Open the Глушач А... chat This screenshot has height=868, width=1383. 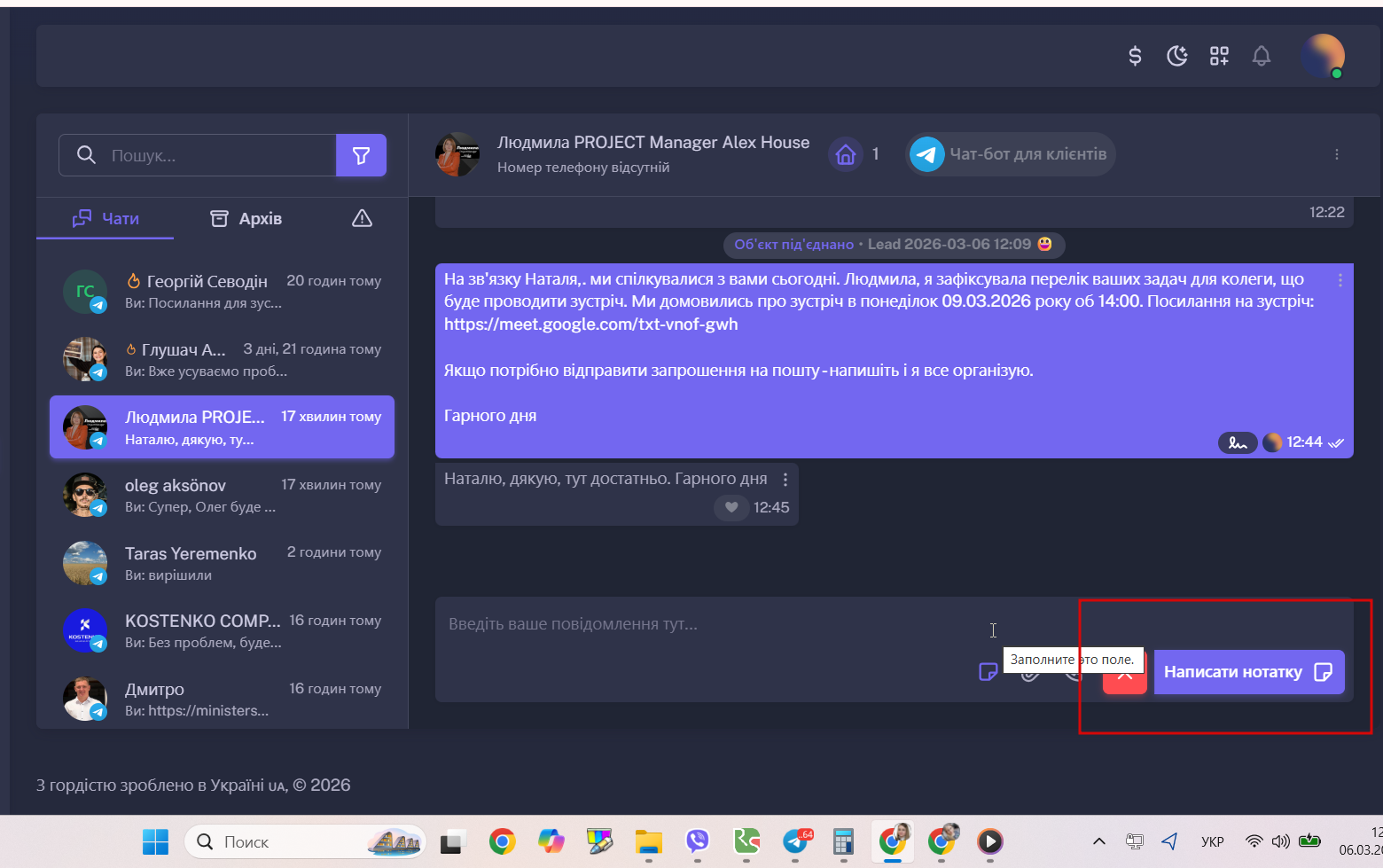coord(222,359)
